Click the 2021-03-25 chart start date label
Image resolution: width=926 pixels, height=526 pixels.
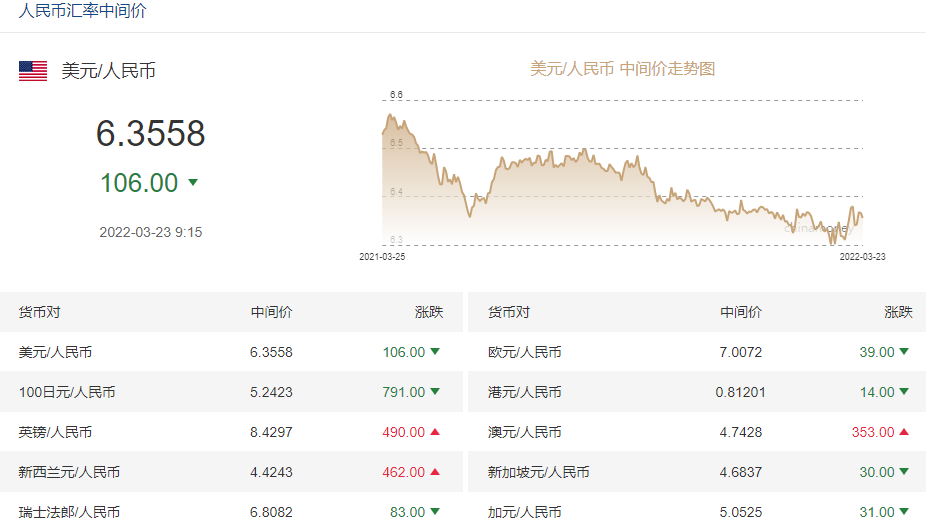point(382,257)
